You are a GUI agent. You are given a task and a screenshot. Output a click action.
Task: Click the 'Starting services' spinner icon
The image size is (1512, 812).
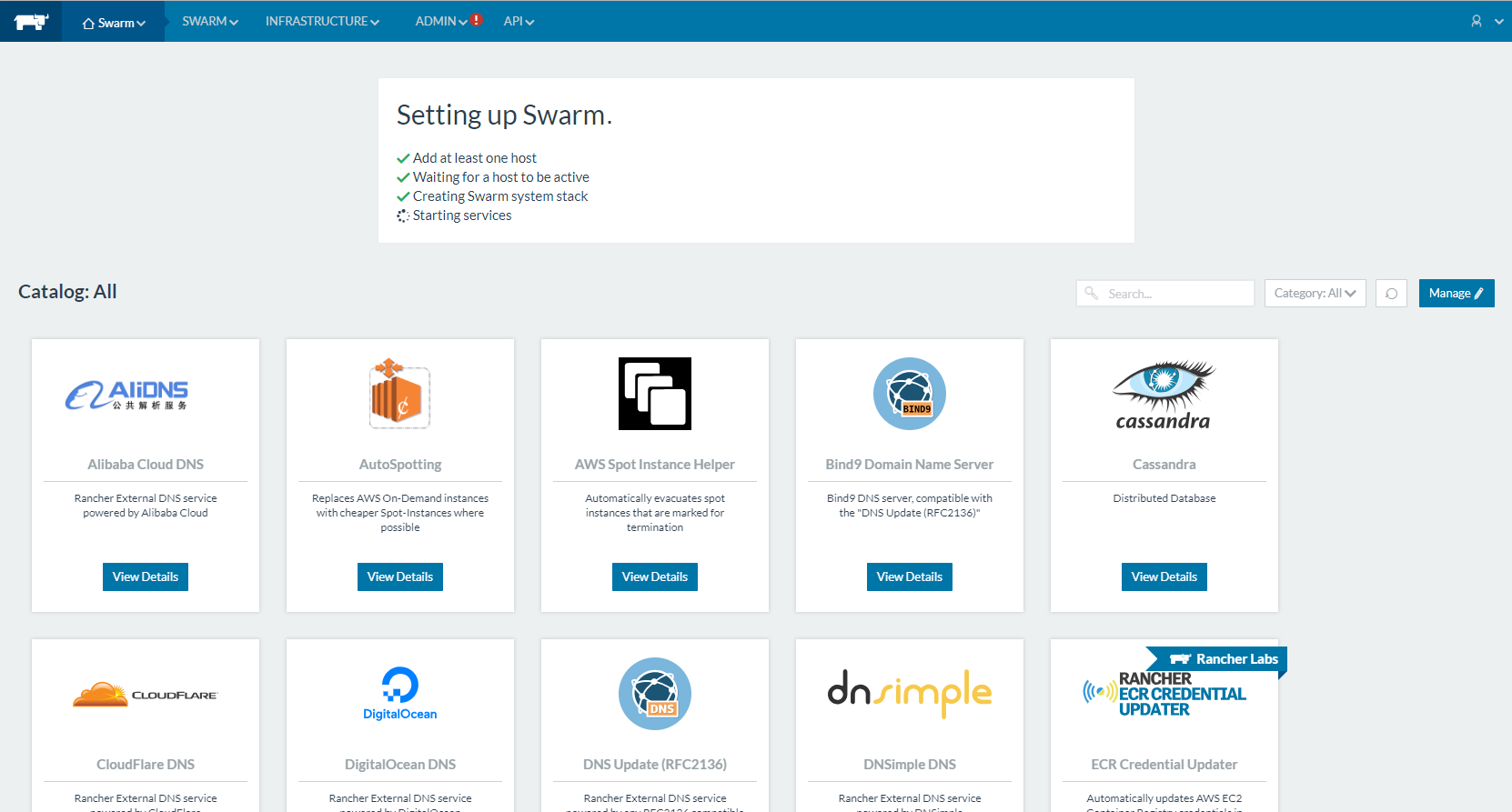pyautogui.click(x=403, y=216)
